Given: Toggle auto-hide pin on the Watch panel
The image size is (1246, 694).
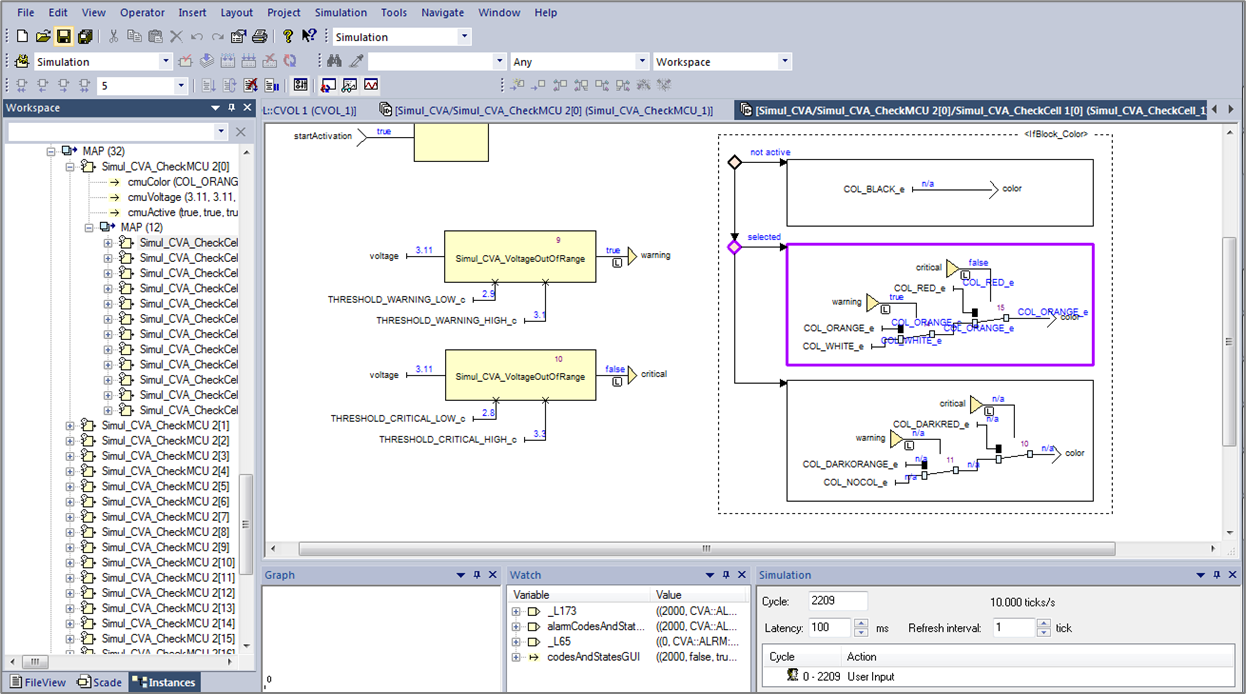Looking at the screenshot, I should pyautogui.click(x=725, y=575).
